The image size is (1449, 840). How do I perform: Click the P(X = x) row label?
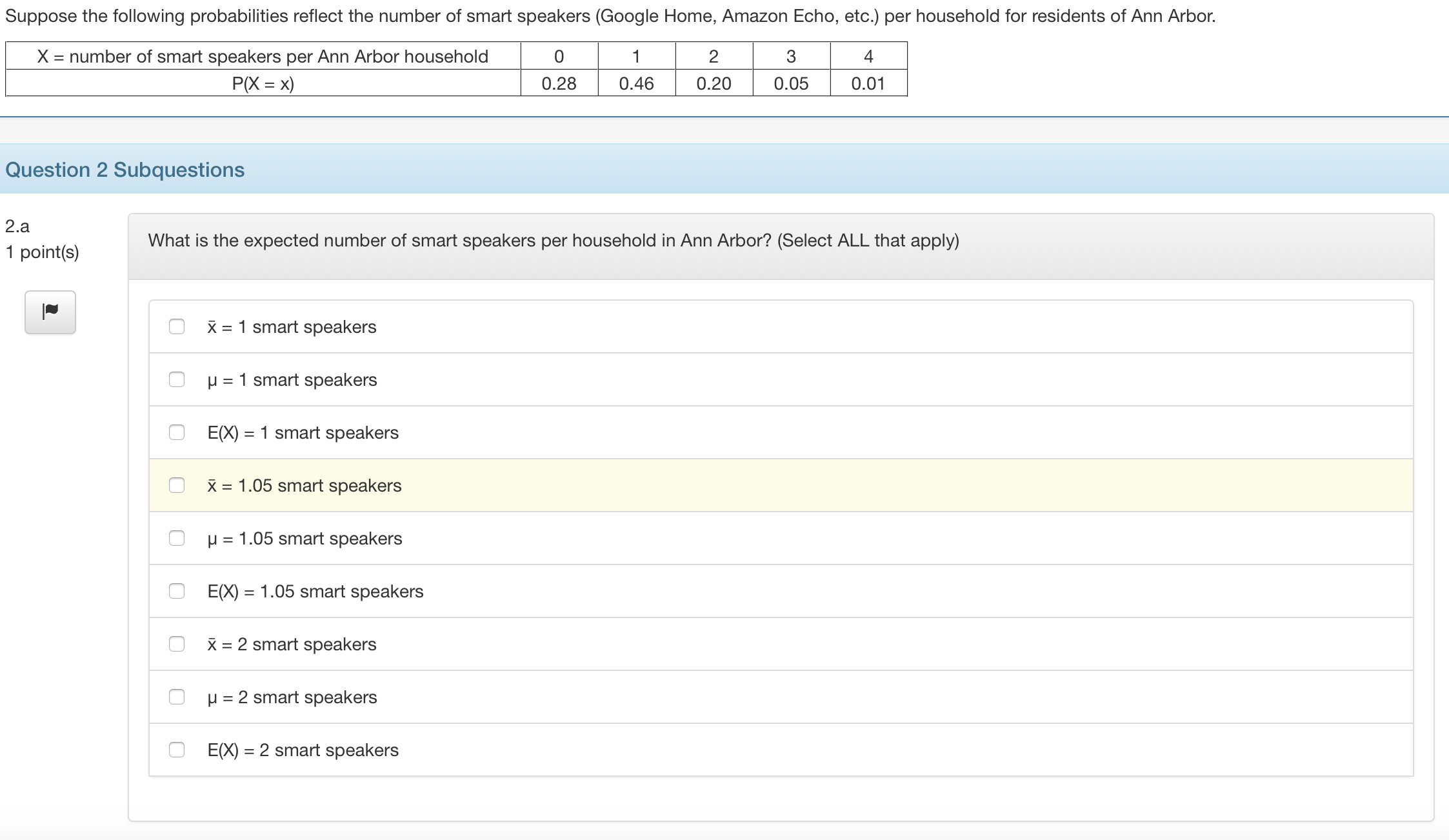tap(263, 84)
